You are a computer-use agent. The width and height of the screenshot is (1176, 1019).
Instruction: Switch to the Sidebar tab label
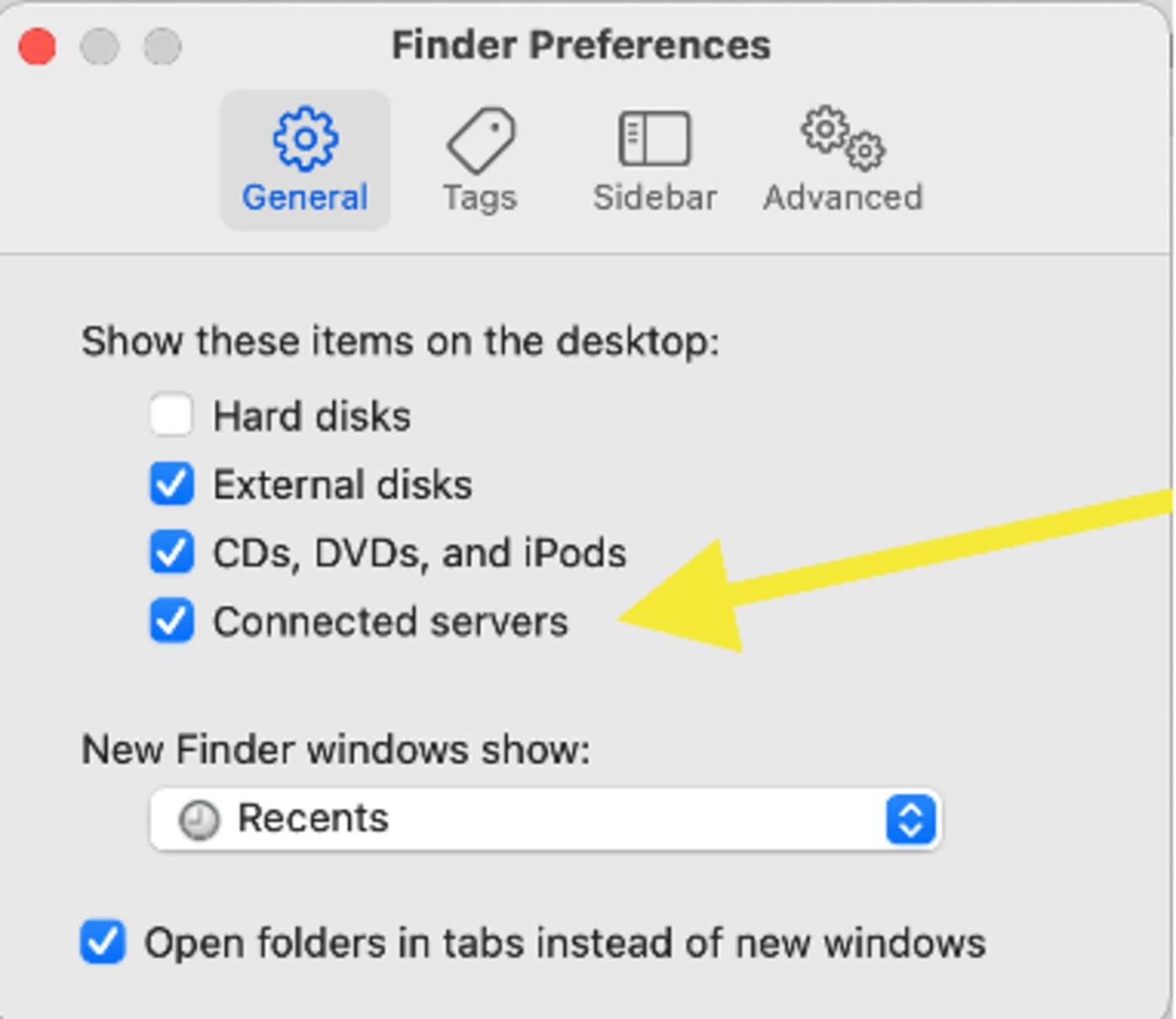coord(655,198)
